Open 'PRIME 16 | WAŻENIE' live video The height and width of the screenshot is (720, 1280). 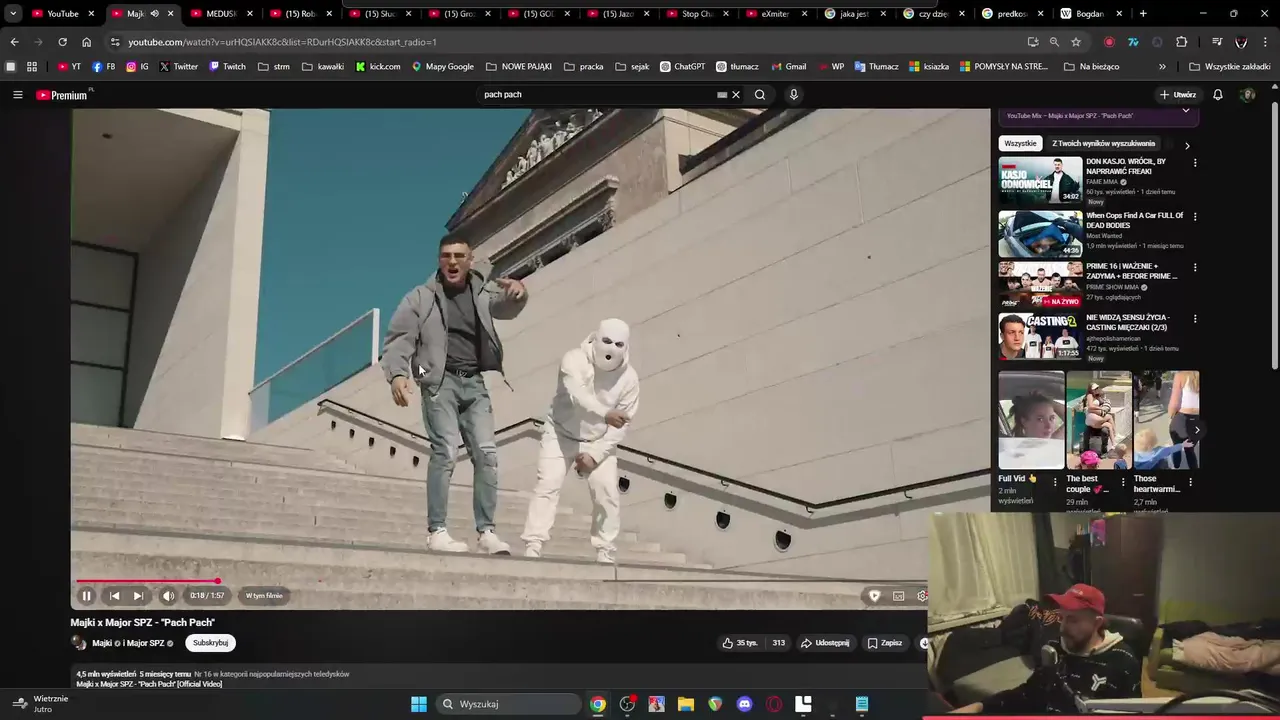pos(1040,285)
